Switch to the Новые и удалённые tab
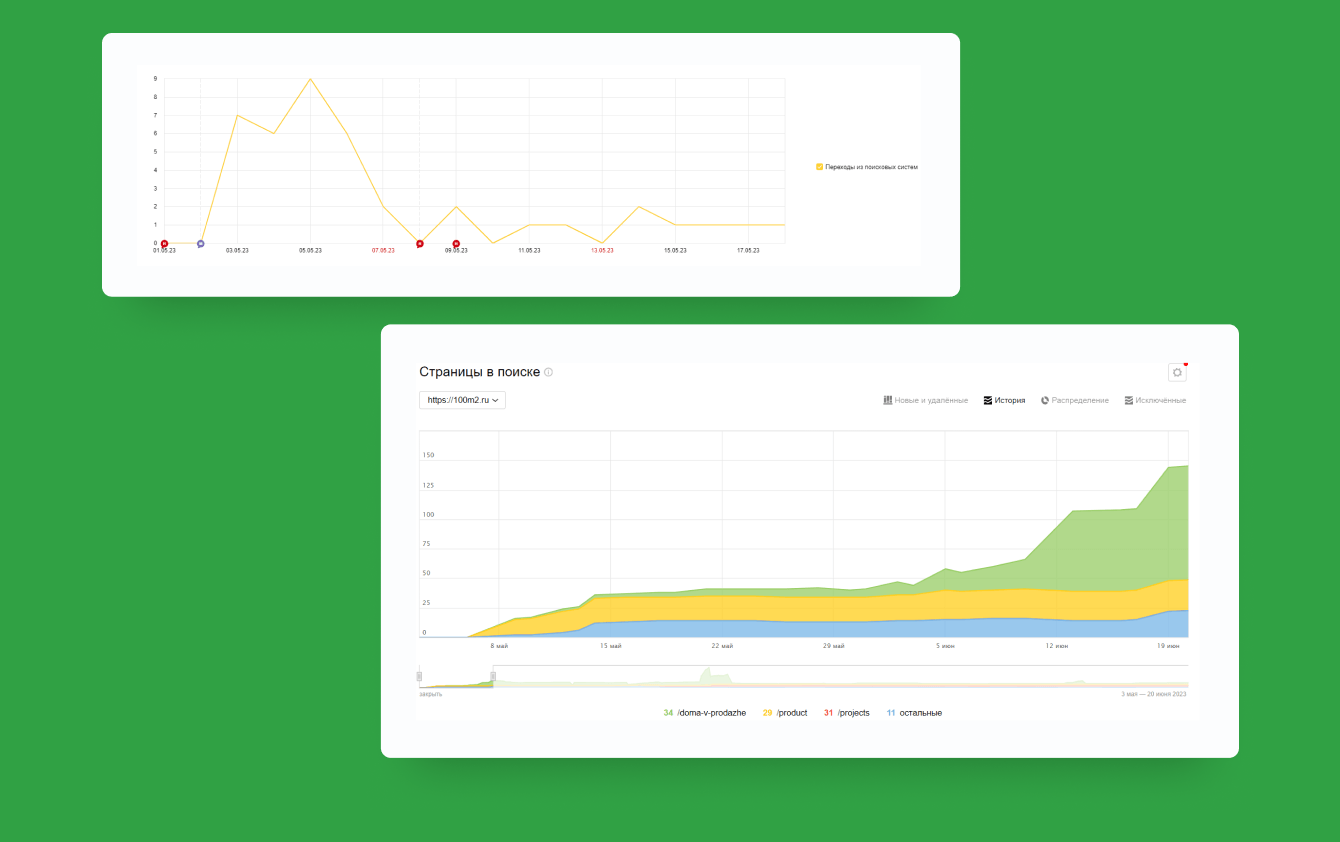 pyautogui.click(x=926, y=400)
